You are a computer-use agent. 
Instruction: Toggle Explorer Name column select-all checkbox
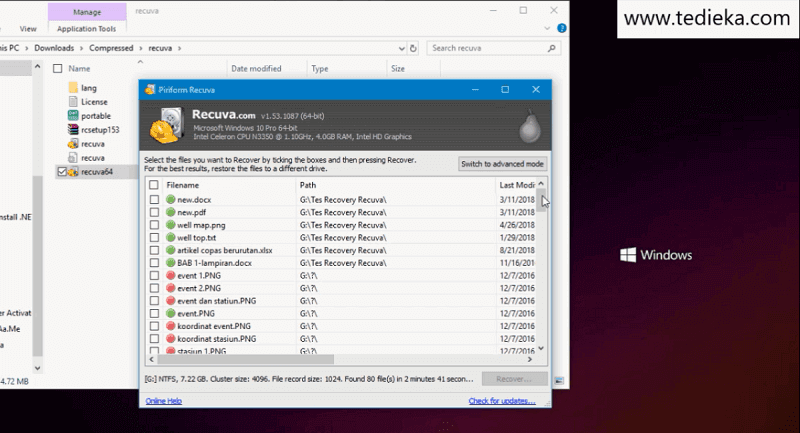pyautogui.click(x=58, y=68)
